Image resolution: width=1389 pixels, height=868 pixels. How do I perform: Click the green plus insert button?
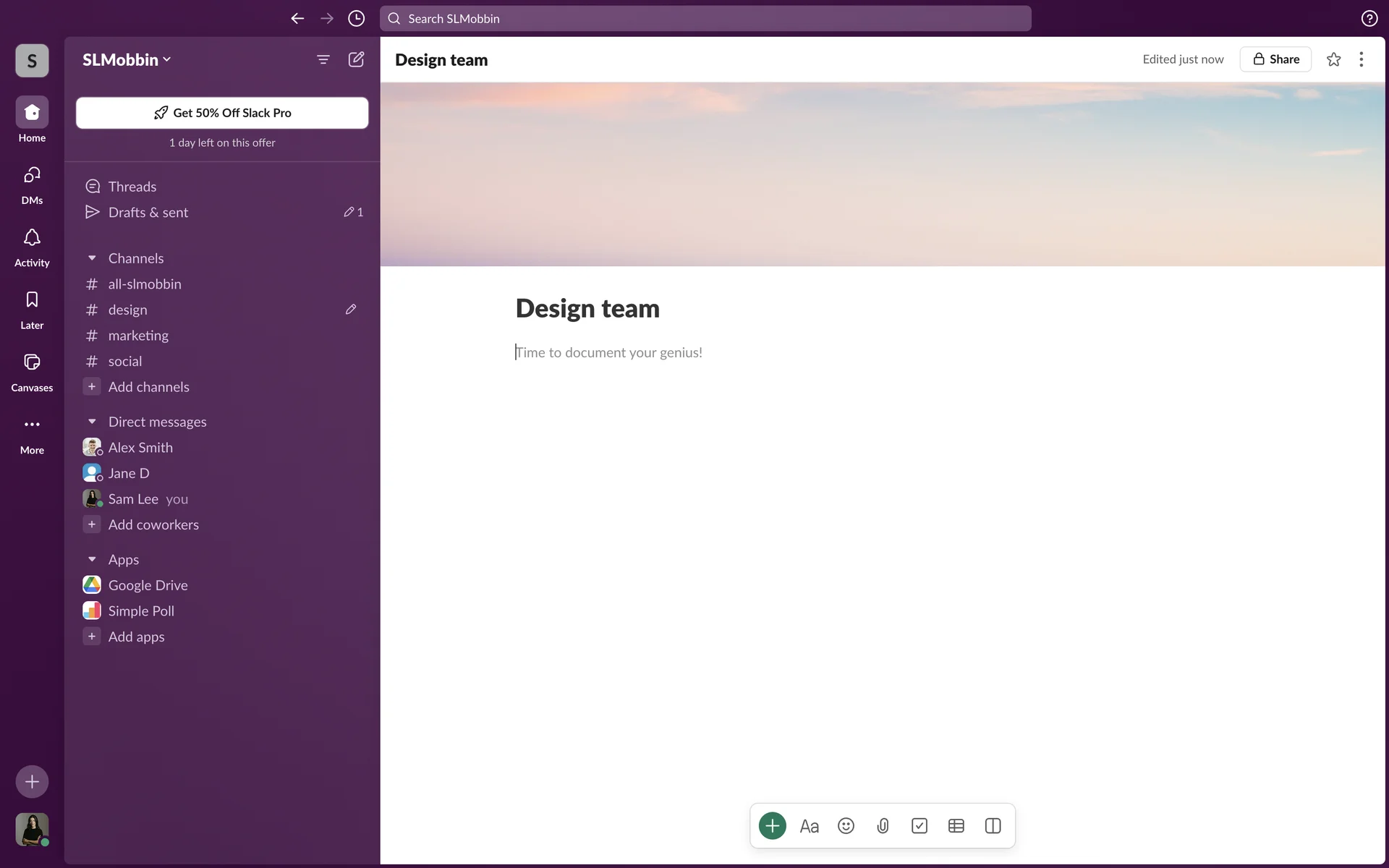point(772,825)
